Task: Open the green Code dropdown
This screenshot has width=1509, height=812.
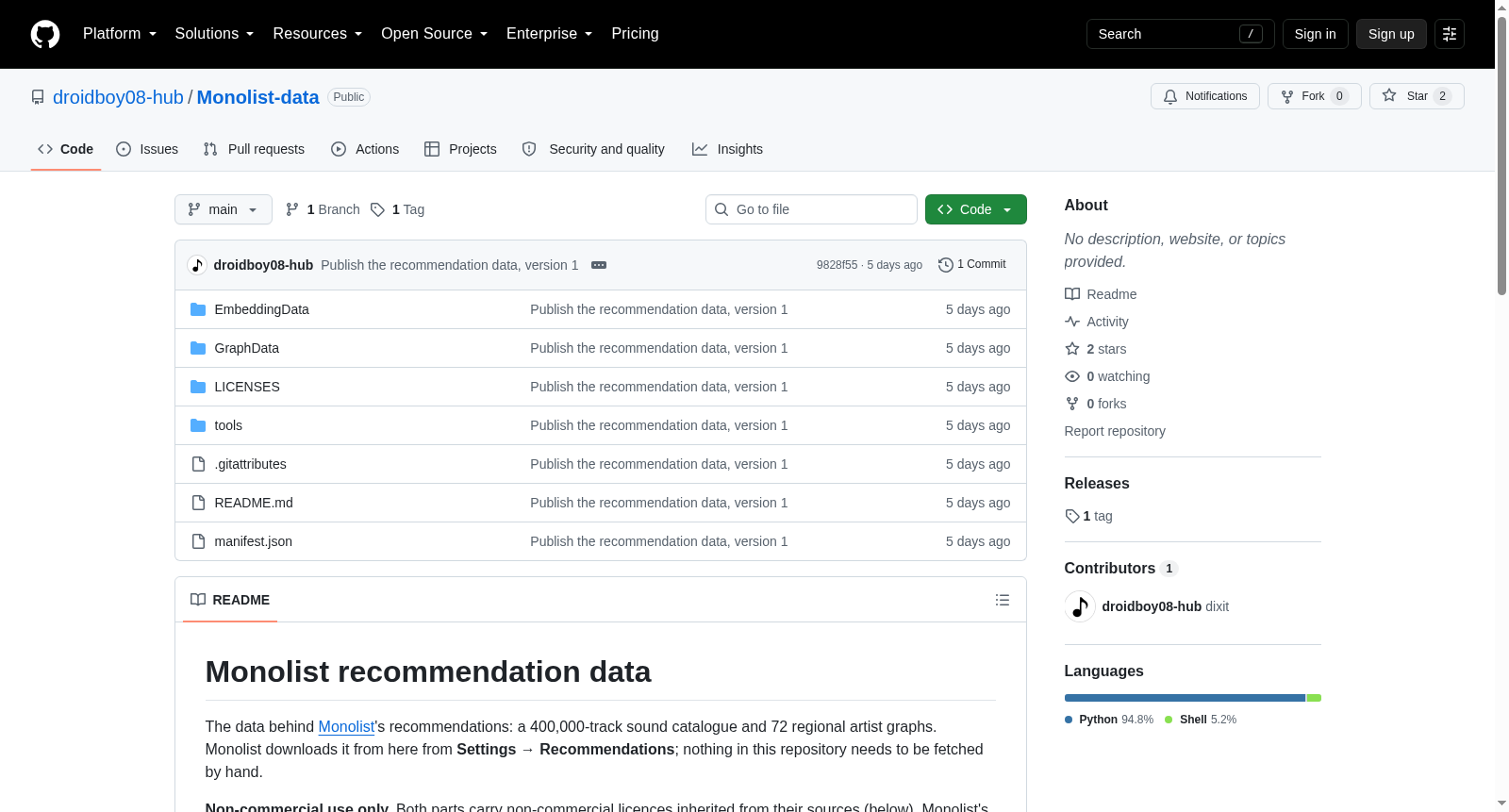Action: pos(976,209)
